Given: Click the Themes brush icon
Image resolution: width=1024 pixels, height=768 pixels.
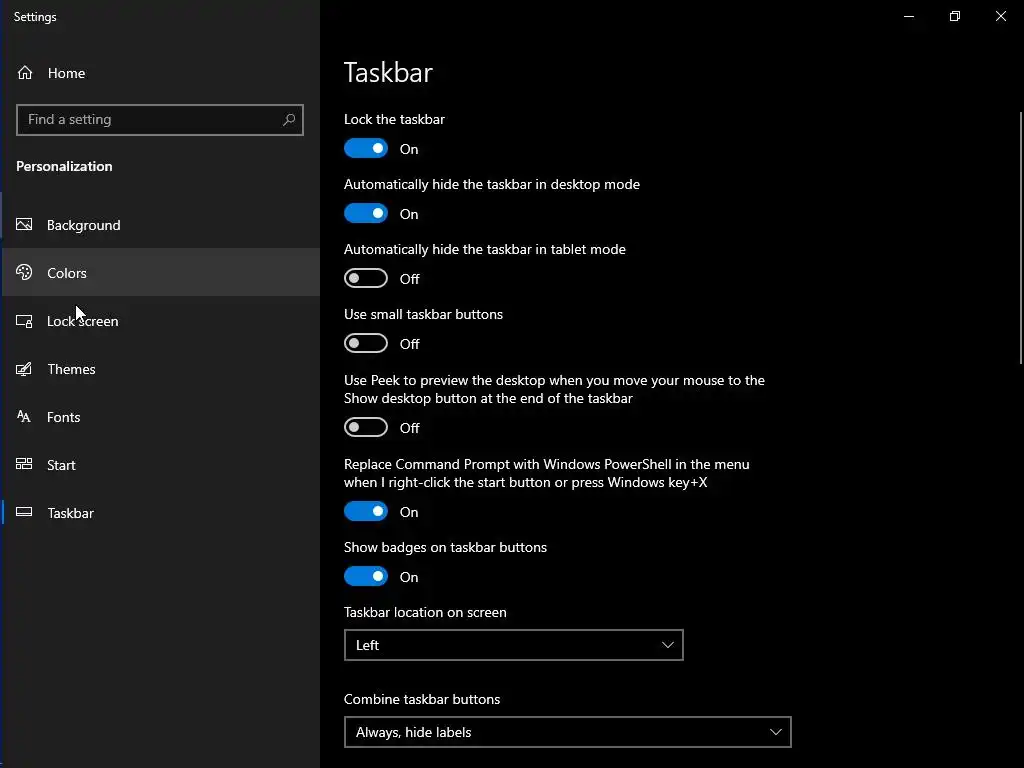Looking at the screenshot, I should (25, 369).
